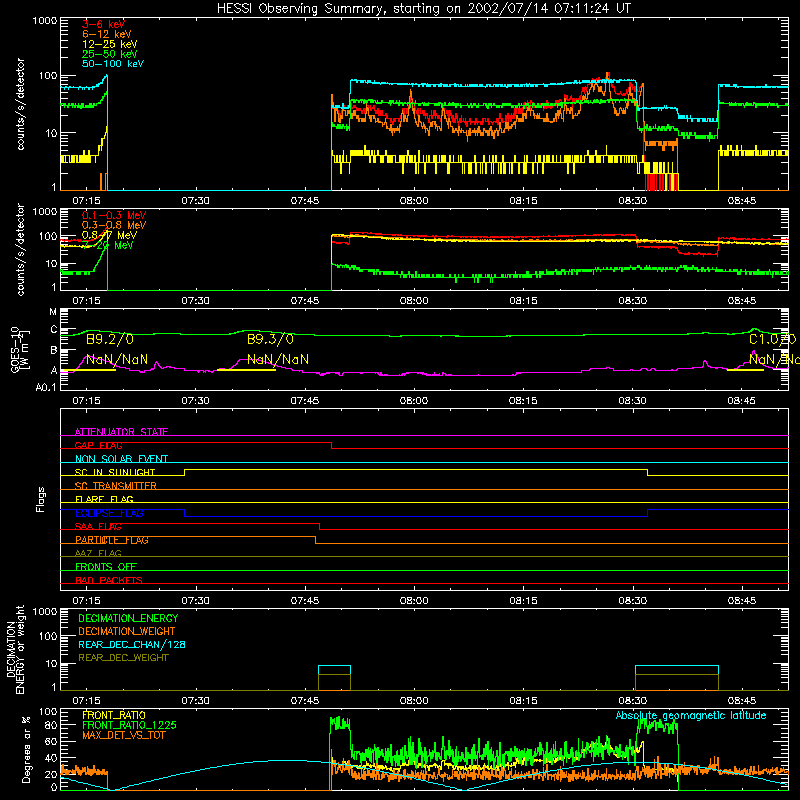Click the cyan decimation box near 07:47
Screen dimensions: 800x800
tap(334, 678)
